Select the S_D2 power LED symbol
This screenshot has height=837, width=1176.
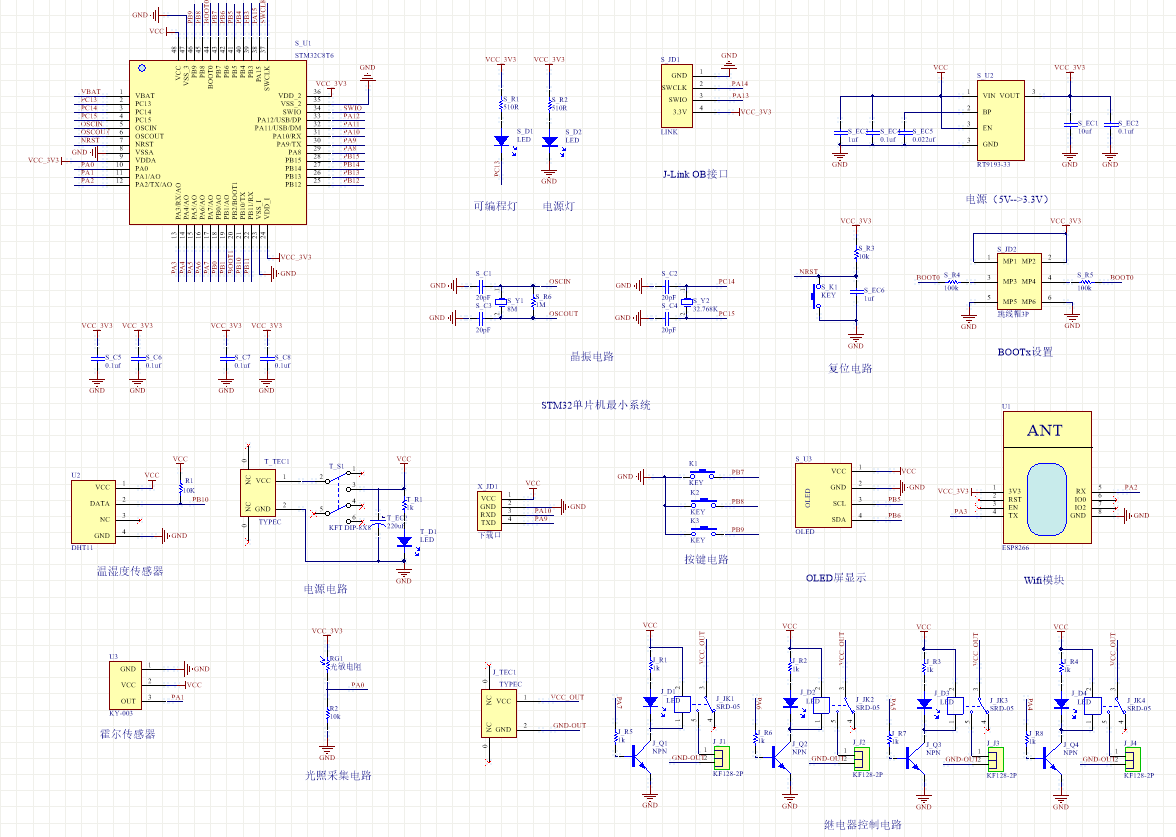pos(549,142)
